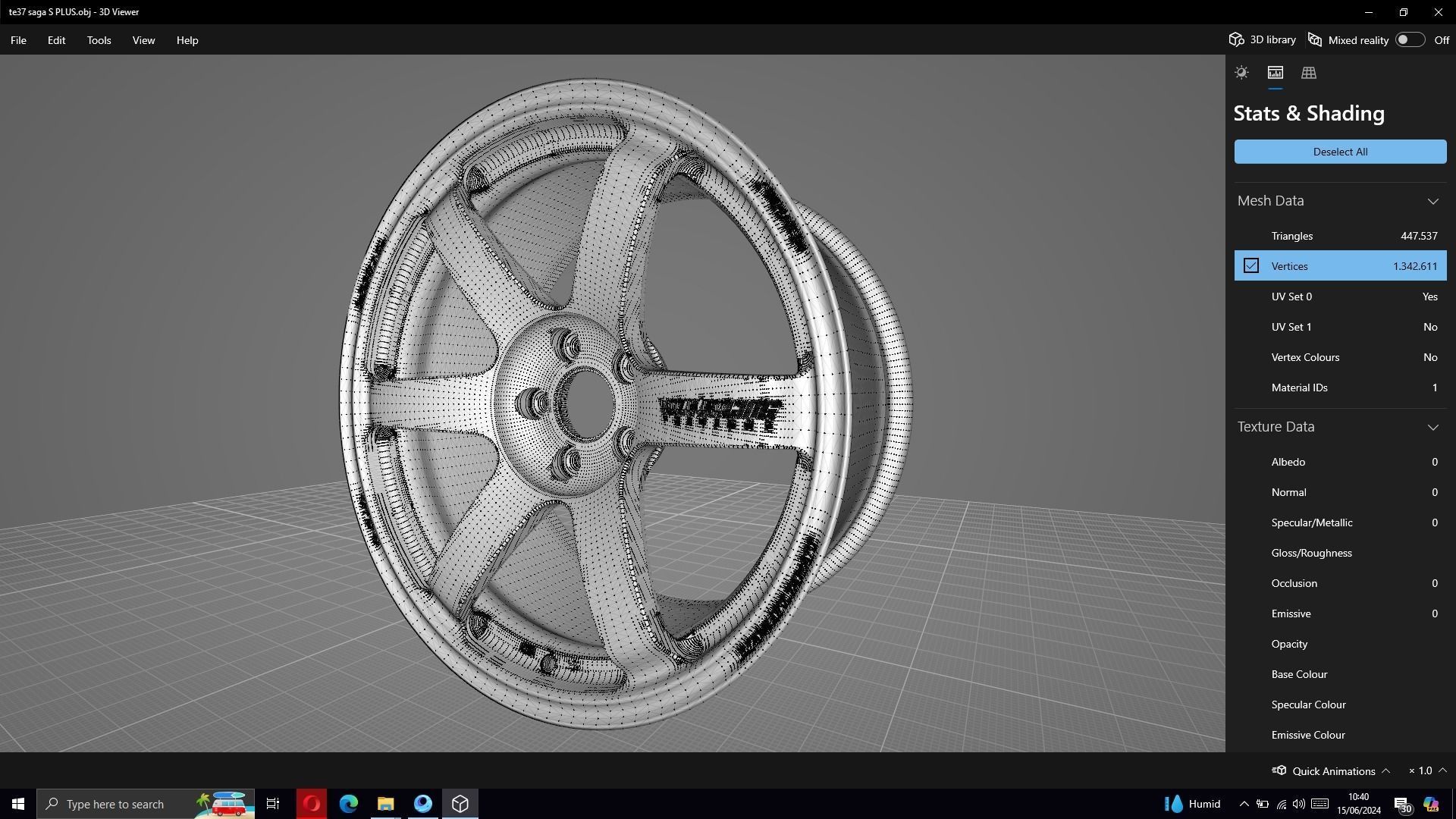The width and height of the screenshot is (1456, 819).
Task: Open Microsoft Edge from the taskbar
Action: pyautogui.click(x=348, y=804)
